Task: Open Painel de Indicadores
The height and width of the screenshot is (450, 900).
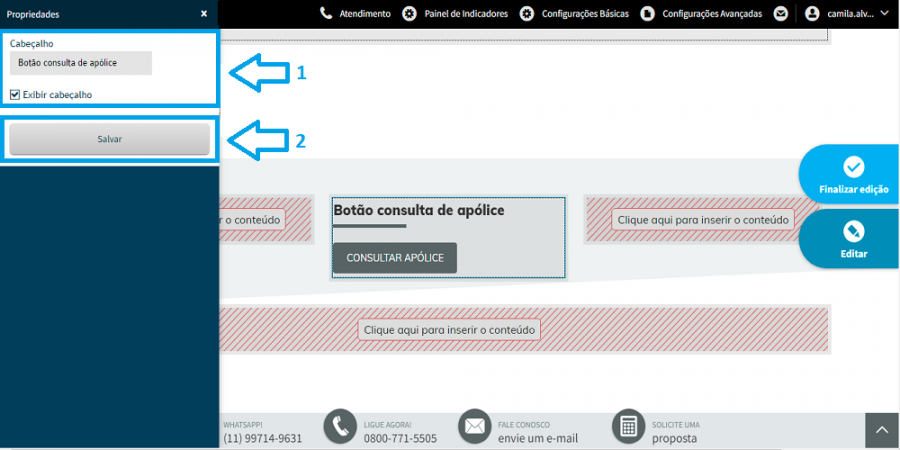Action: (466, 14)
